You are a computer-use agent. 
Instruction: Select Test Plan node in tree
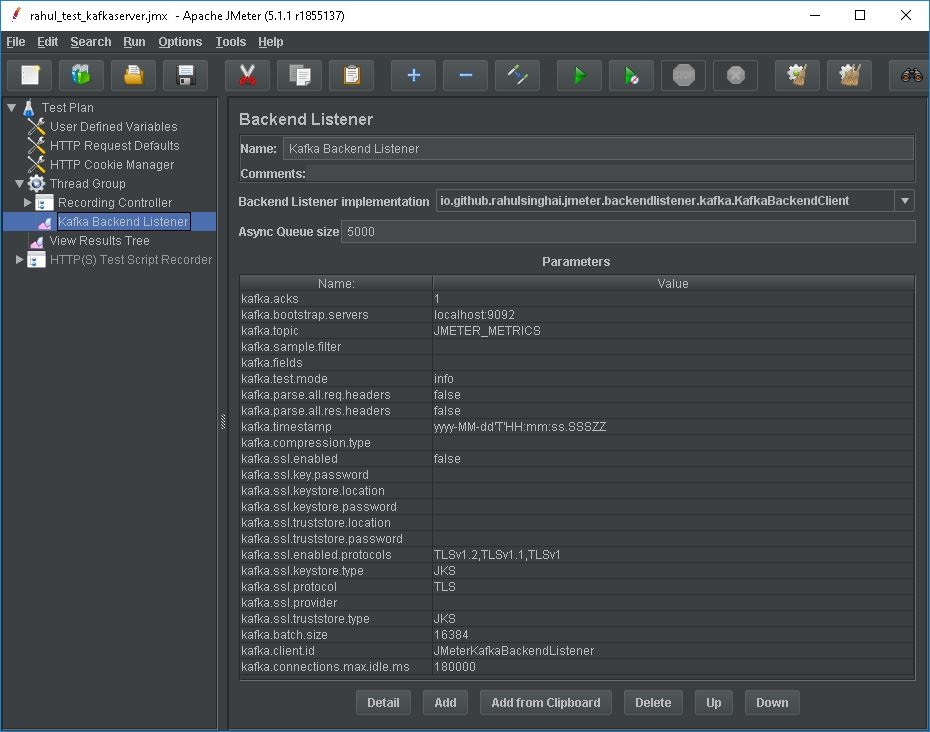tap(68, 107)
